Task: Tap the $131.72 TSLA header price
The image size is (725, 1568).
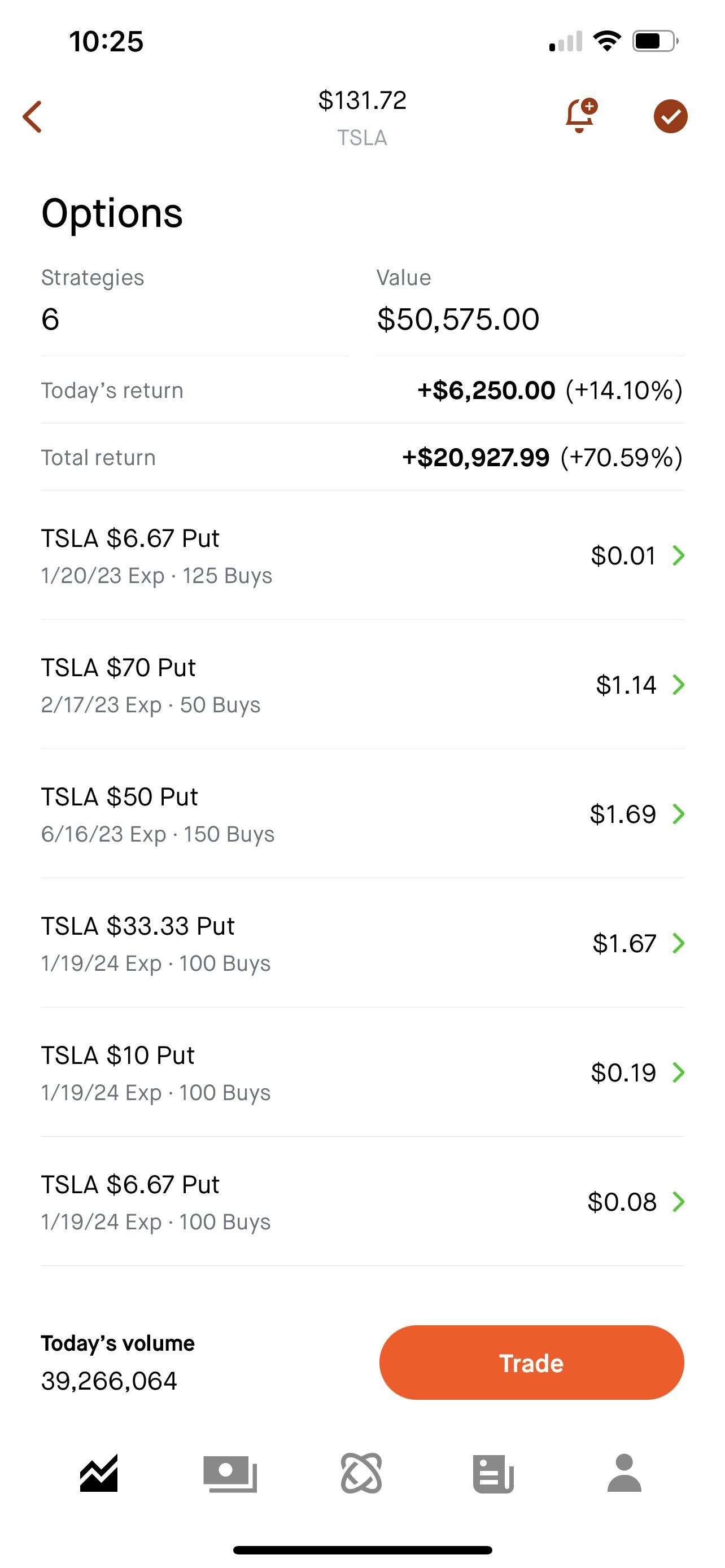Action: tap(362, 100)
